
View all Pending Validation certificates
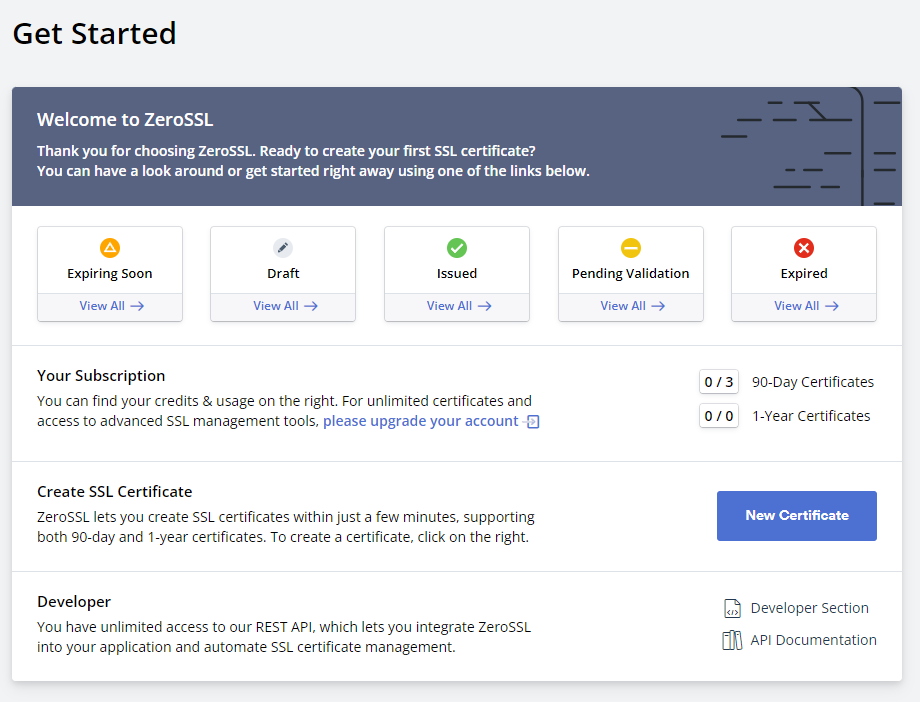tap(632, 306)
